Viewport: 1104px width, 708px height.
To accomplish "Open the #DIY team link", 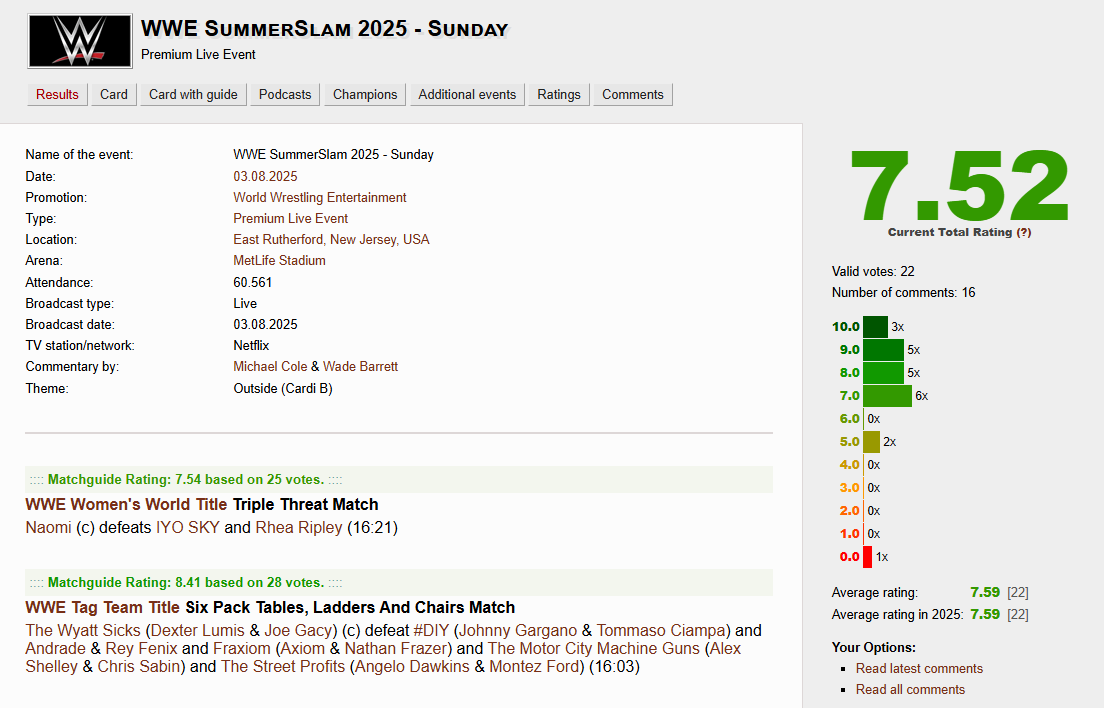I will pyautogui.click(x=431, y=630).
